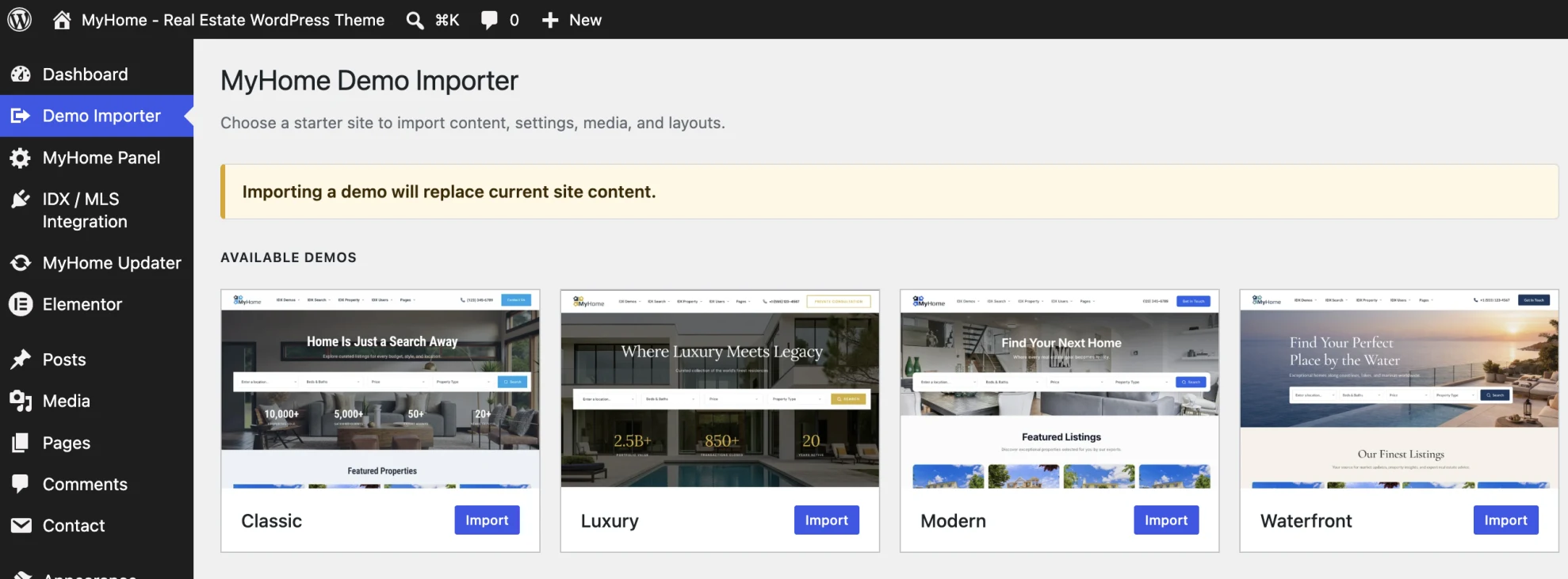The width and height of the screenshot is (1568, 579).
Task: Click the MyHome Updater refresh icon
Action: (21, 263)
